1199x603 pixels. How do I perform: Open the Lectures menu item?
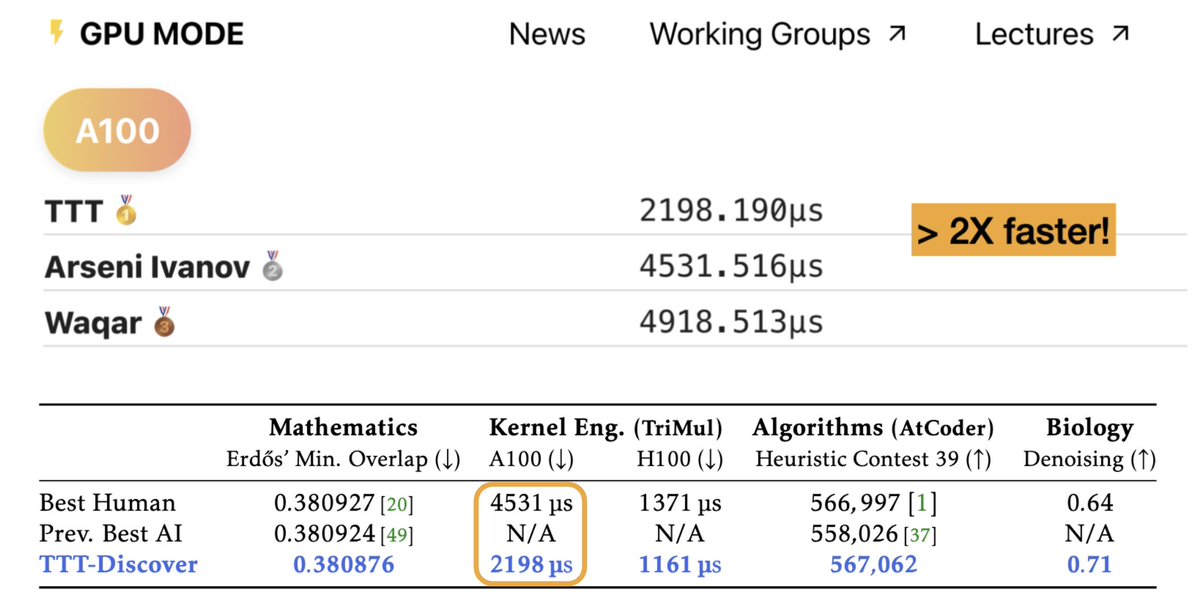pos(1034,33)
